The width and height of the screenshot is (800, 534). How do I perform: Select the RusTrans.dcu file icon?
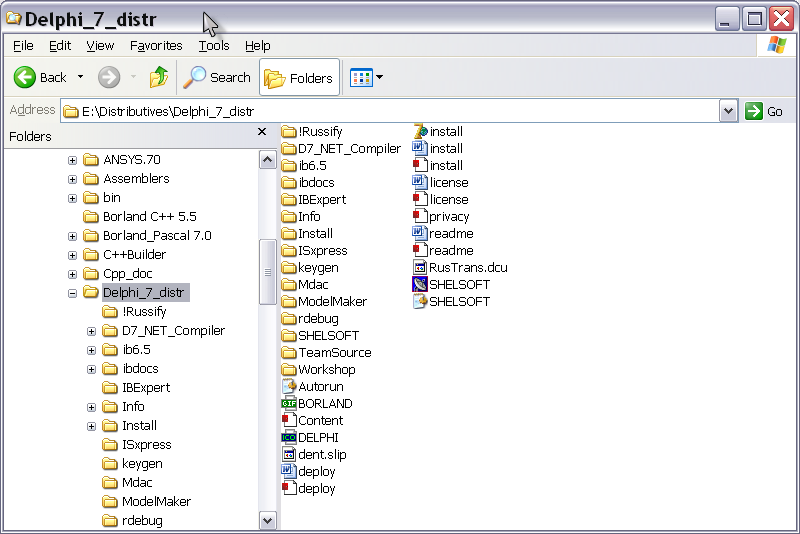pos(420,267)
